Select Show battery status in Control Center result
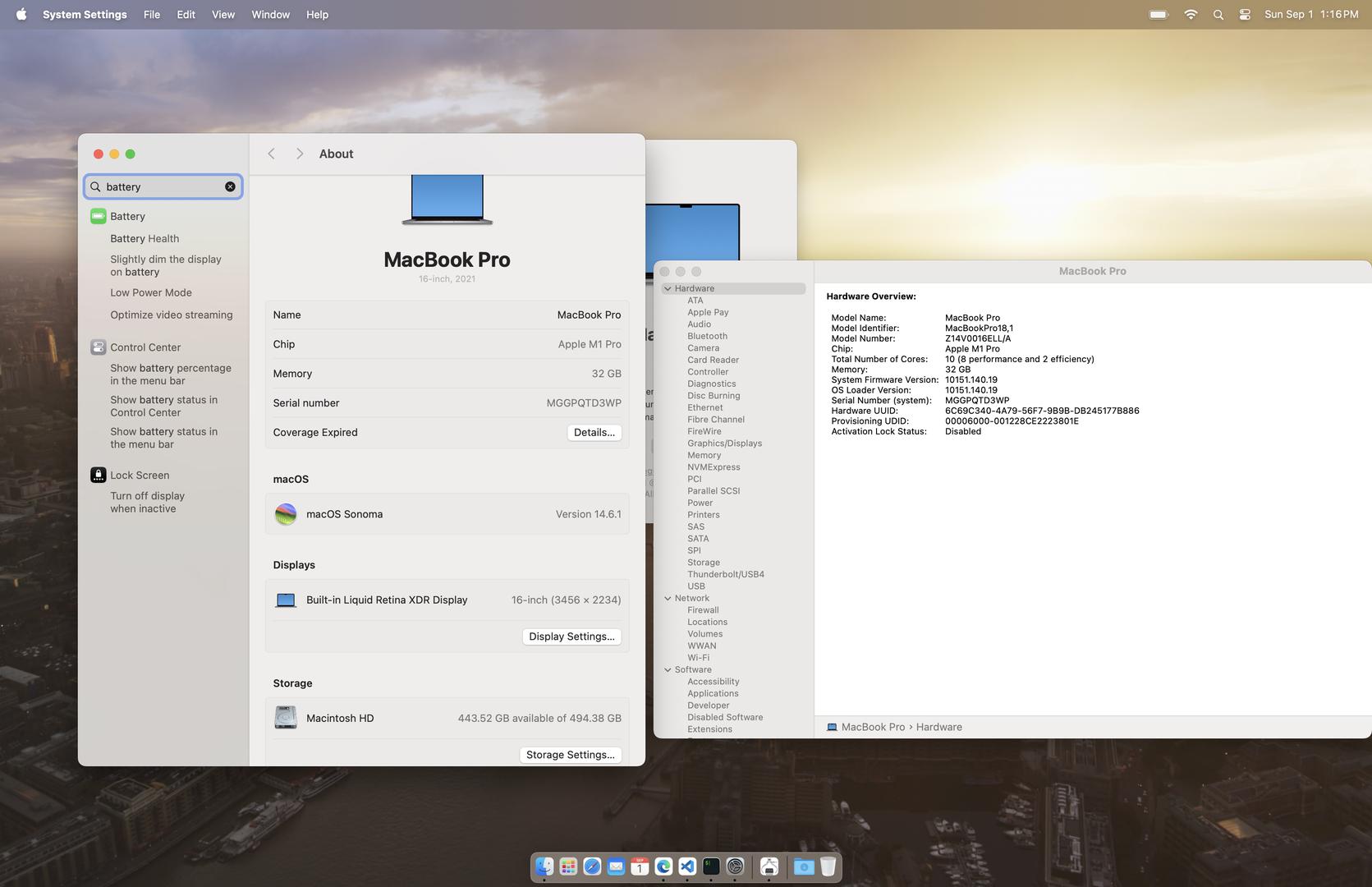The image size is (1372, 887). coord(164,406)
